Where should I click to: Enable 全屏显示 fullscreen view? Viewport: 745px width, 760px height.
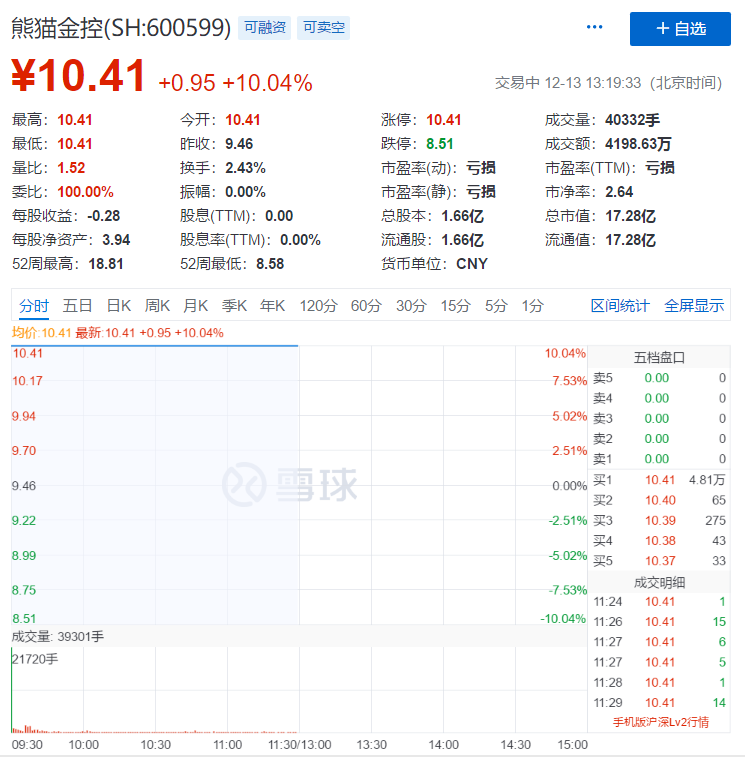pyautogui.click(x=694, y=306)
